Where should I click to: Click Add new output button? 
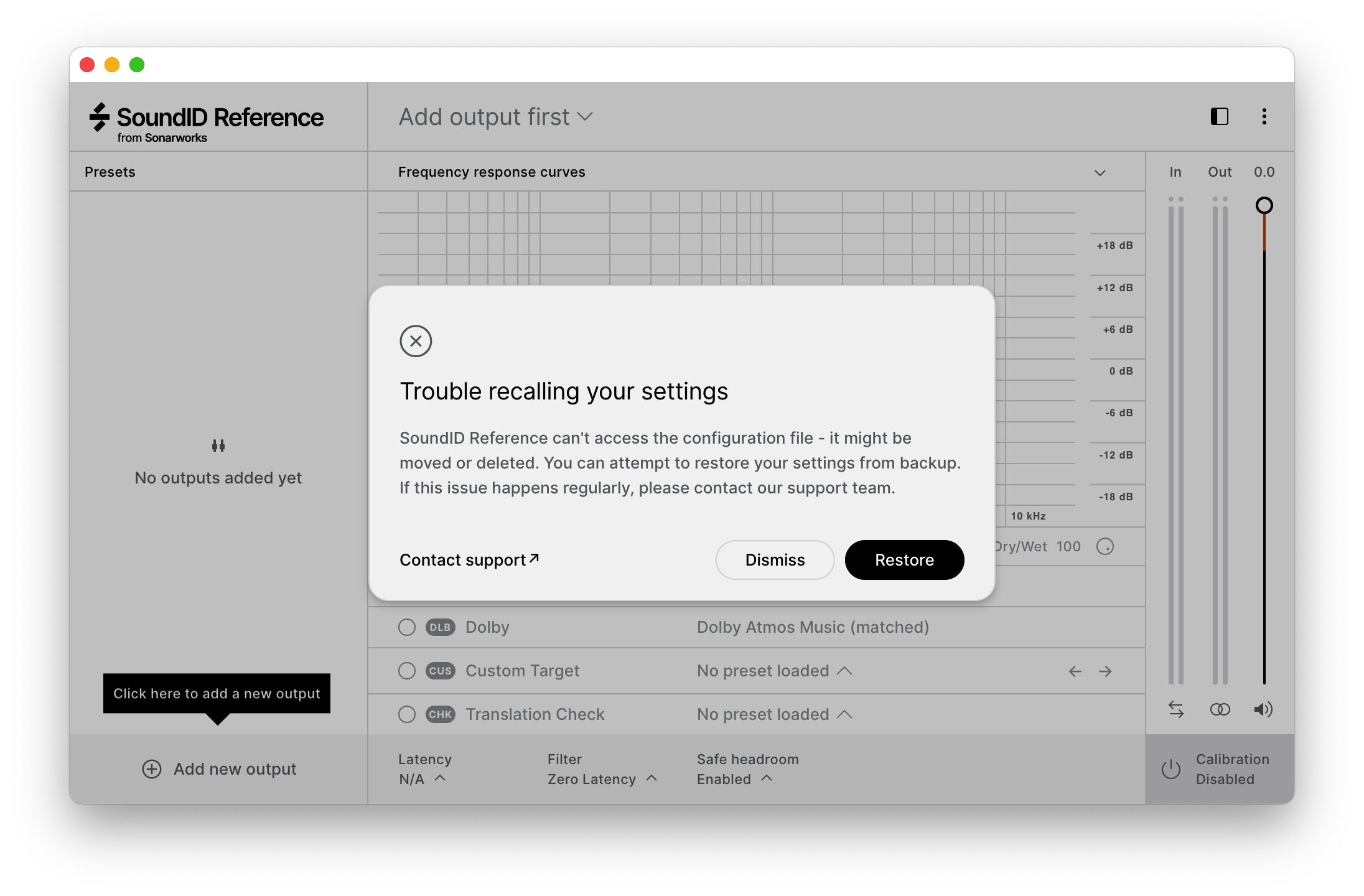pyautogui.click(x=219, y=769)
